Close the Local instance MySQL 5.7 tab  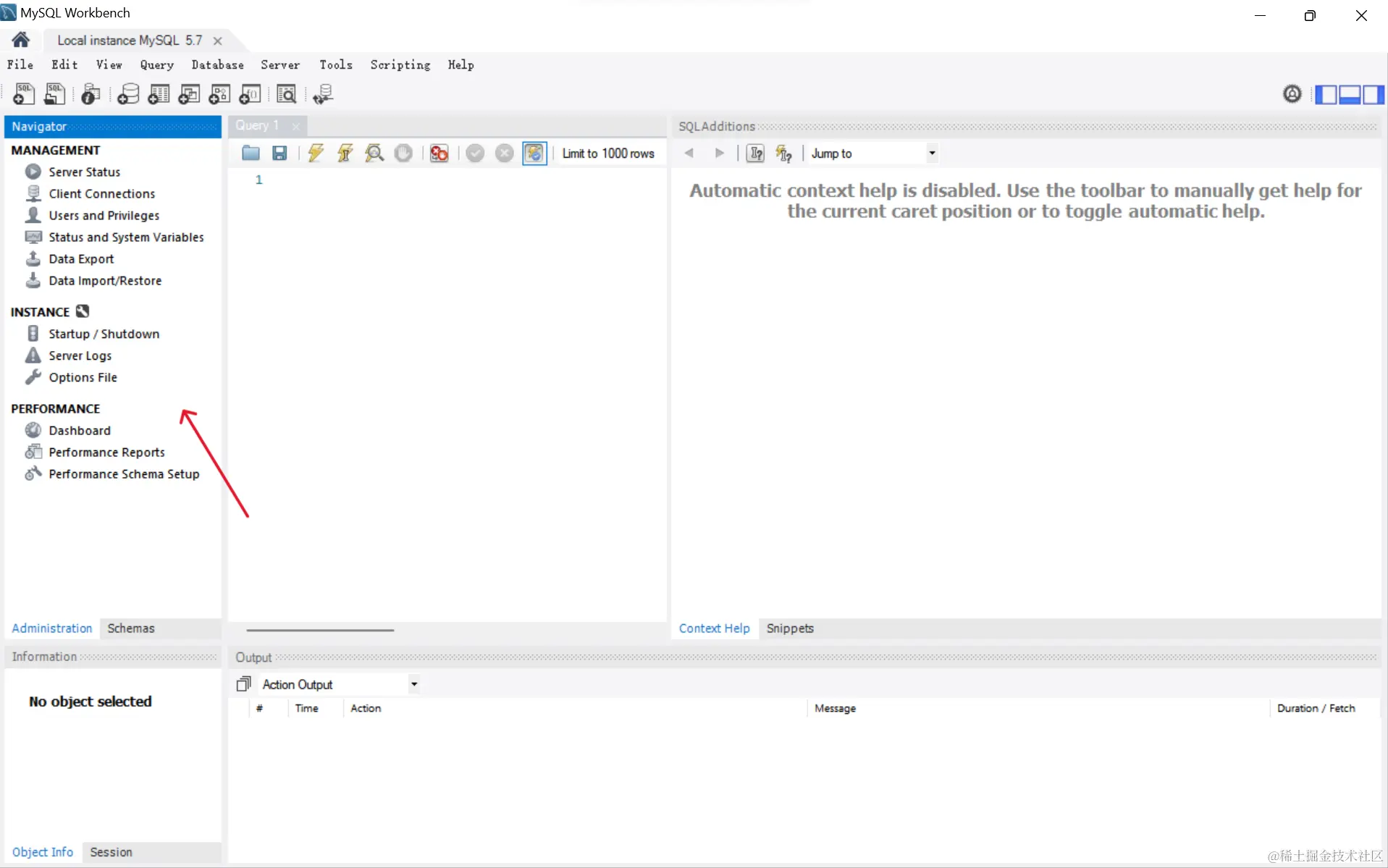click(x=217, y=41)
